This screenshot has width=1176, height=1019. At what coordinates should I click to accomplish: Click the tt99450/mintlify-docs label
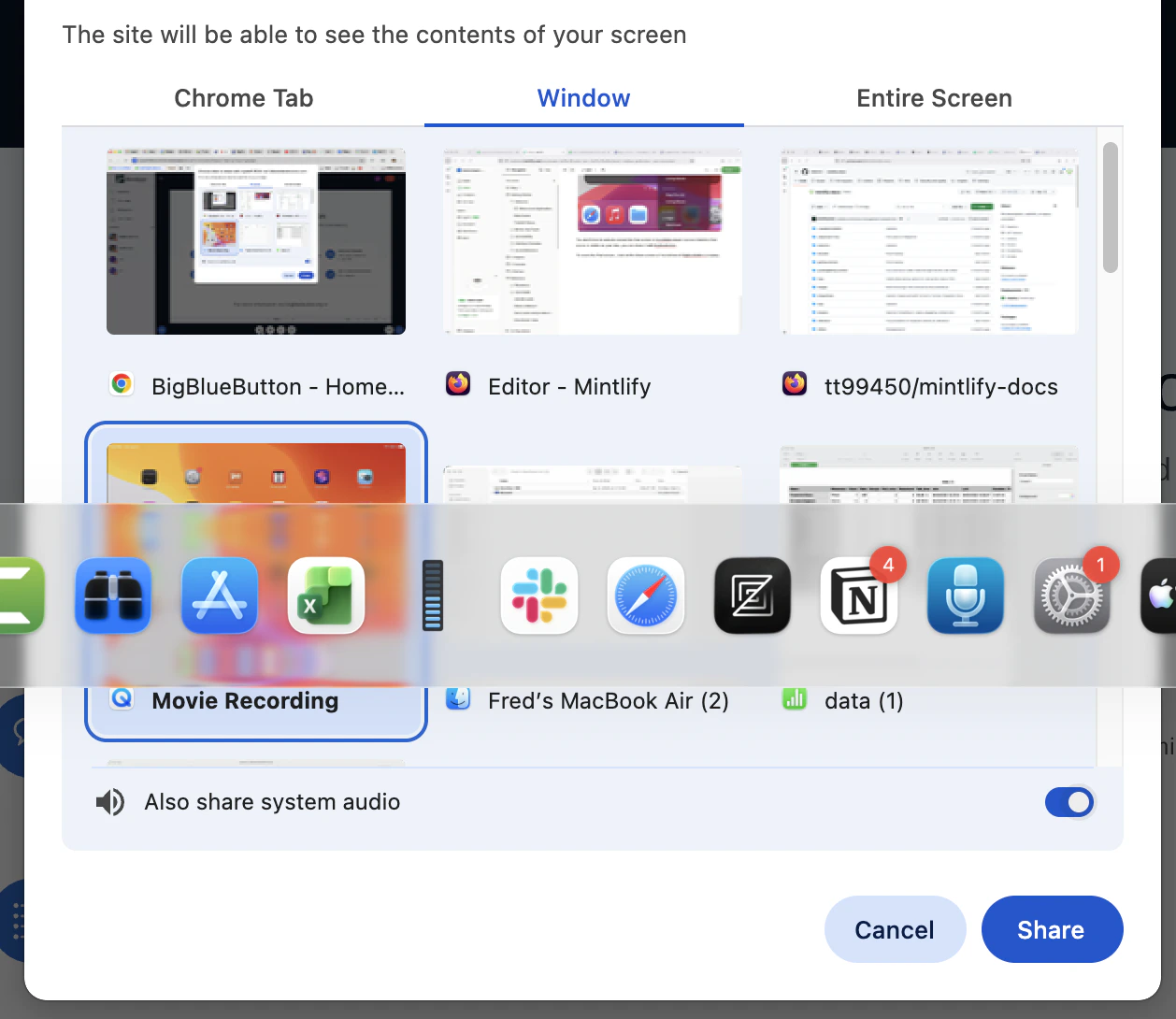tap(941, 386)
